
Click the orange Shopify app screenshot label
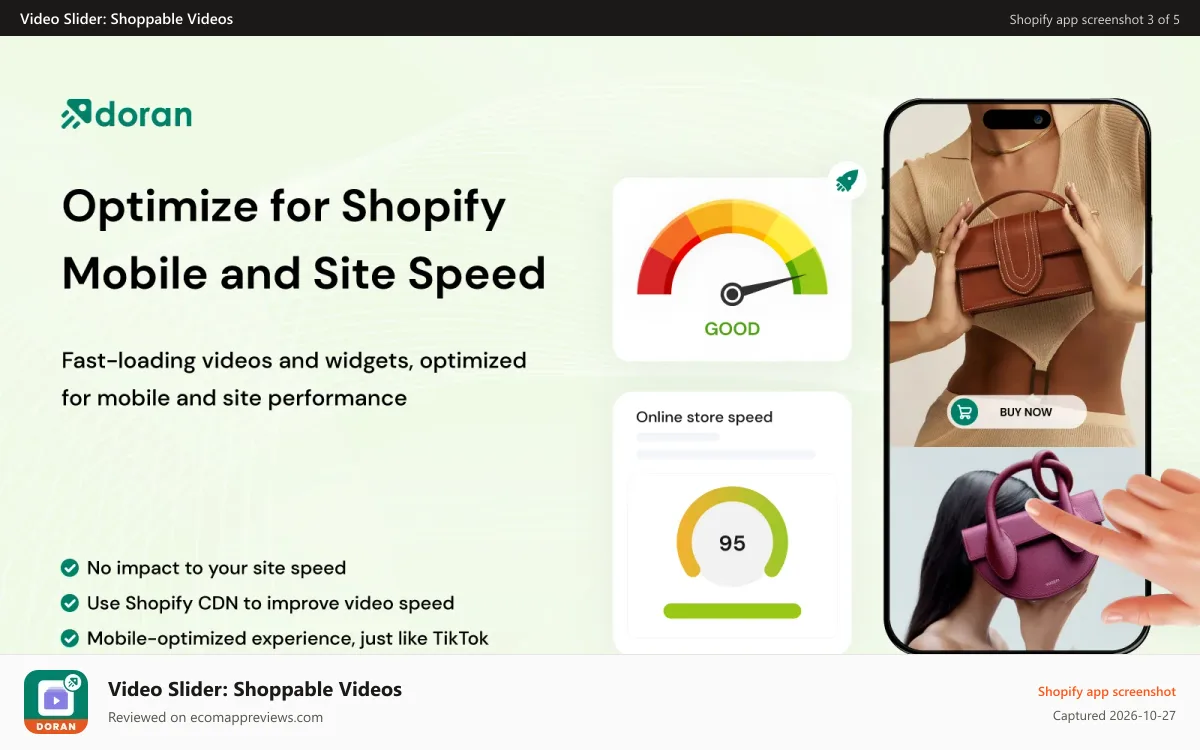pyautogui.click(x=1107, y=691)
